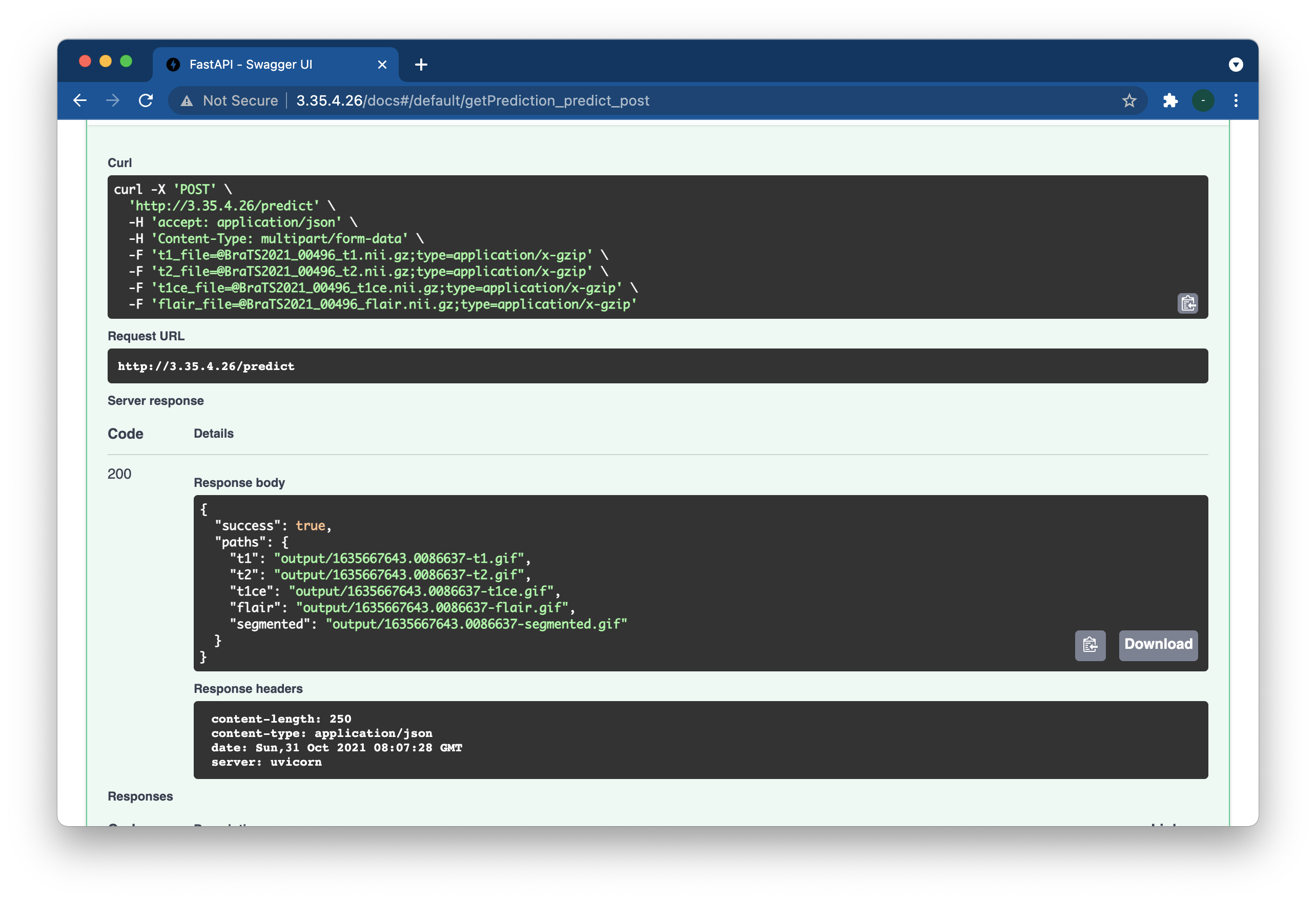Click the browser back arrow
Image resolution: width=1316 pixels, height=902 pixels.
tap(80, 101)
